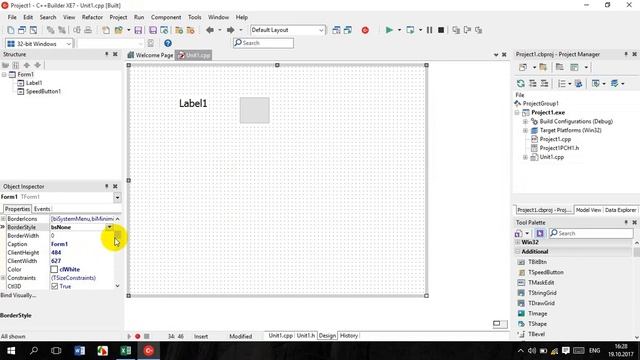
Task: Pause the running program
Action: coord(429,30)
